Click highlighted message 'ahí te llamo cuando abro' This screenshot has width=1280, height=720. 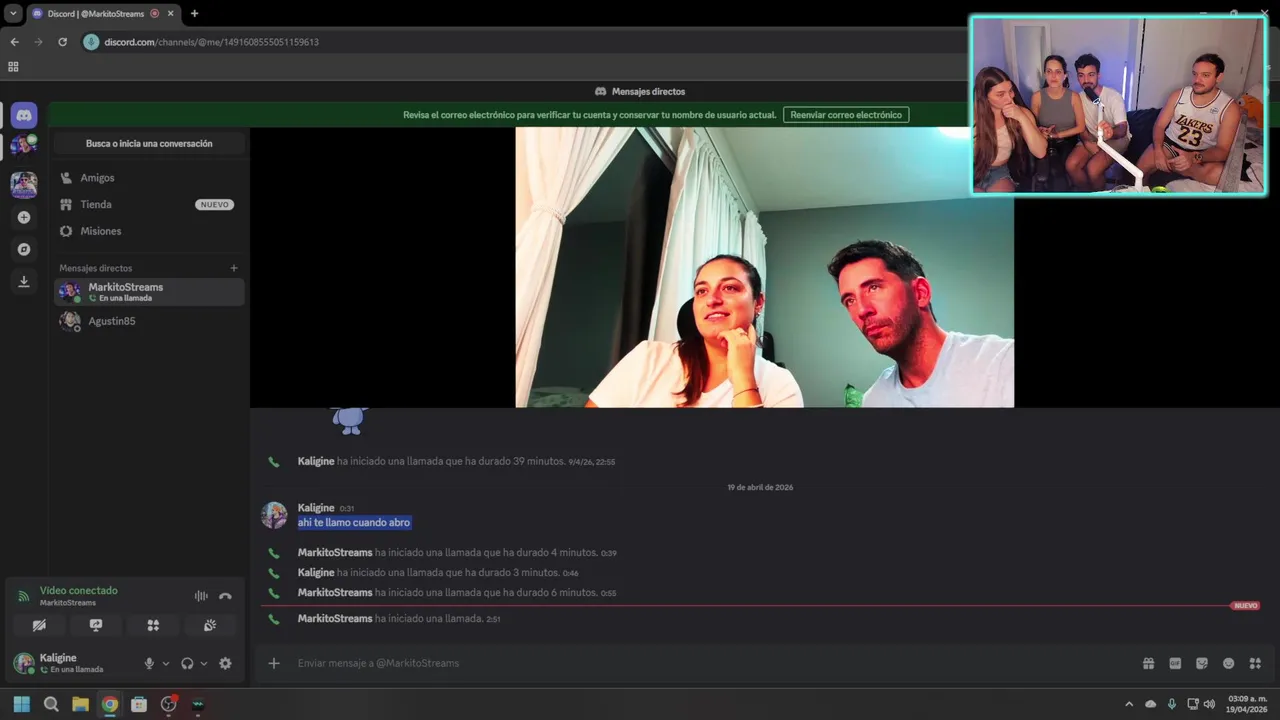point(354,523)
